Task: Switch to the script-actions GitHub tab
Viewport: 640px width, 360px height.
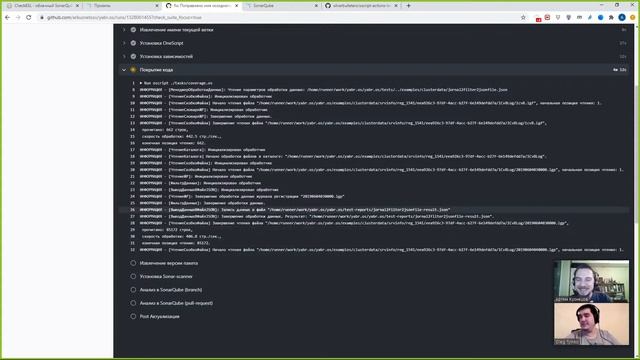Action: pos(361,6)
